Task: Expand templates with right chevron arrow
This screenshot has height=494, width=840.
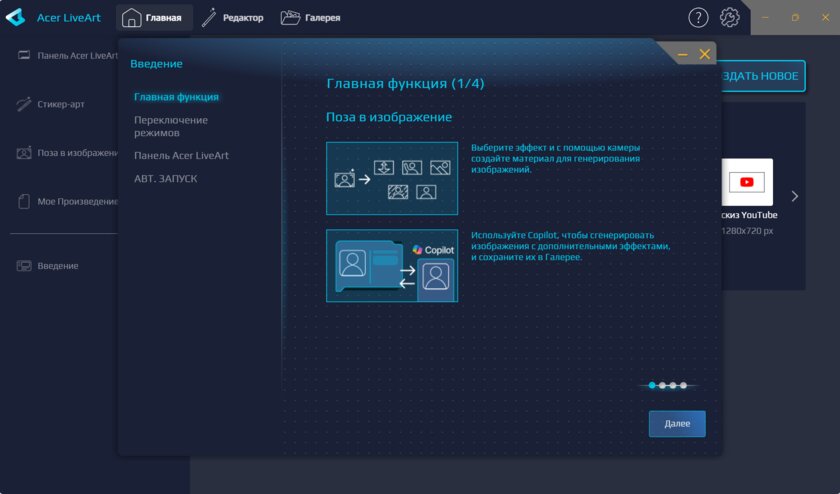Action: click(x=795, y=196)
